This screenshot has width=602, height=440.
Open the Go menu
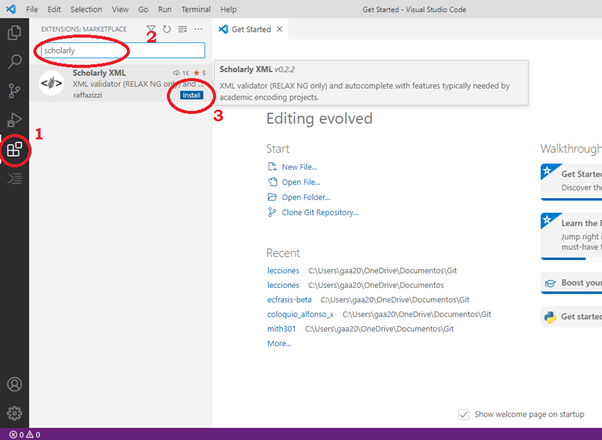(143, 9)
